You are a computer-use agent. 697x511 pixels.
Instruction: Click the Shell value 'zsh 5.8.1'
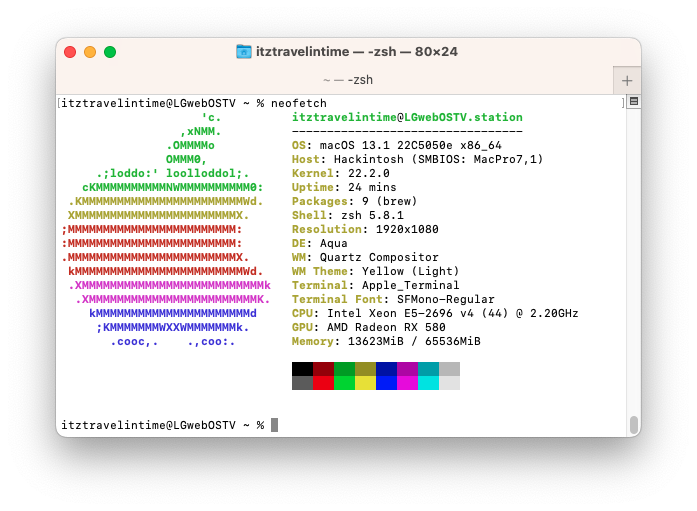tap(372, 216)
